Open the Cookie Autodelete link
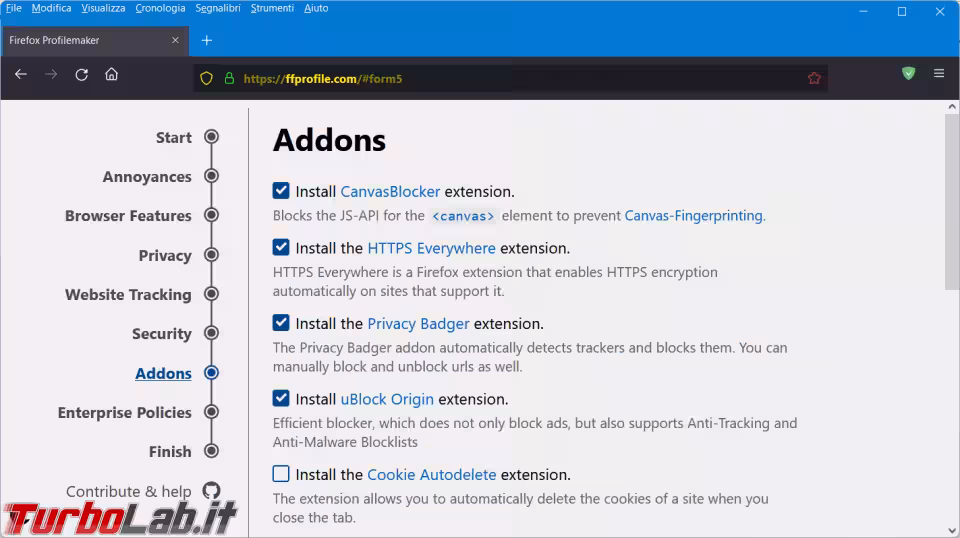Viewport: 960px width, 538px height. pyautogui.click(x=432, y=474)
